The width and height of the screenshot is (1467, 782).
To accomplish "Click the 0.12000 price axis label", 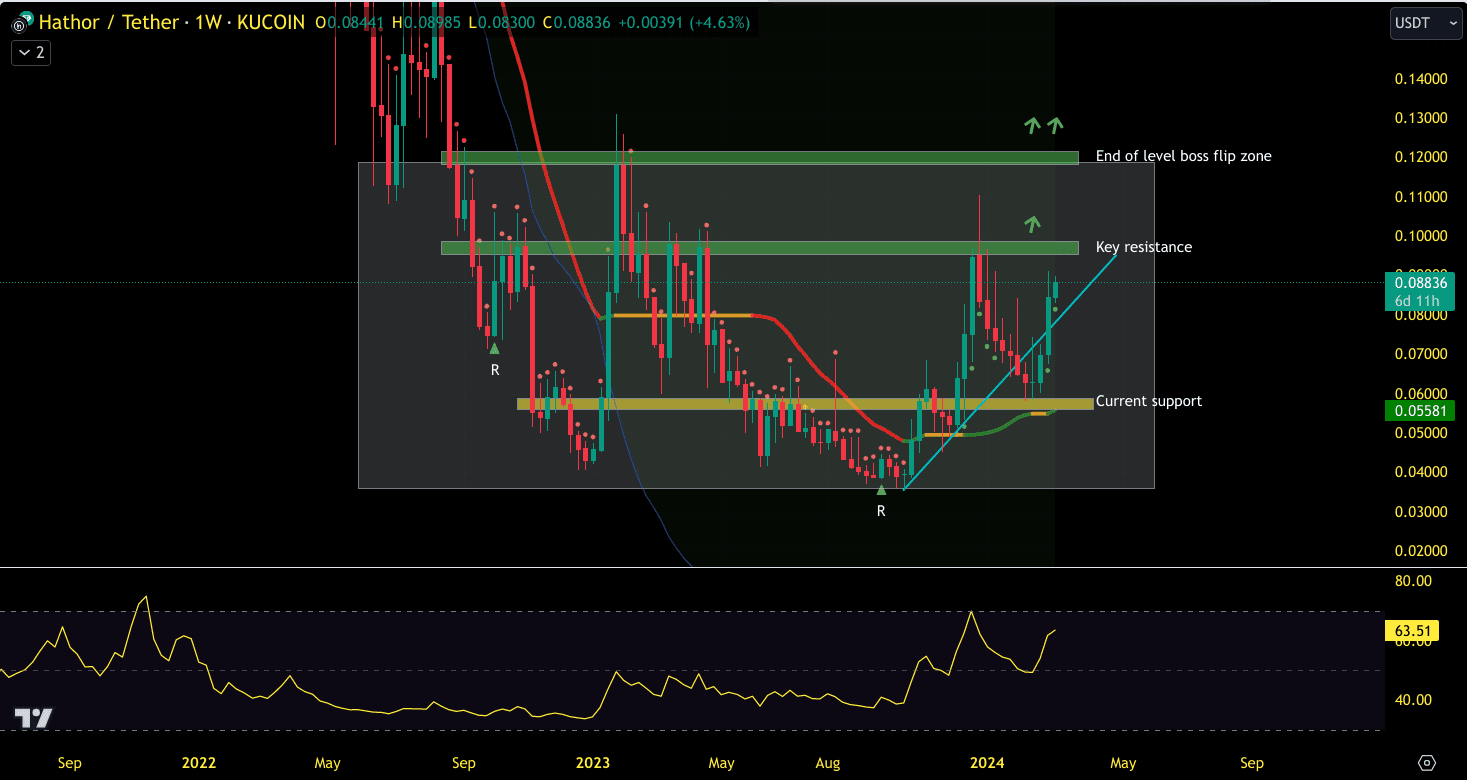I will (x=1421, y=158).
